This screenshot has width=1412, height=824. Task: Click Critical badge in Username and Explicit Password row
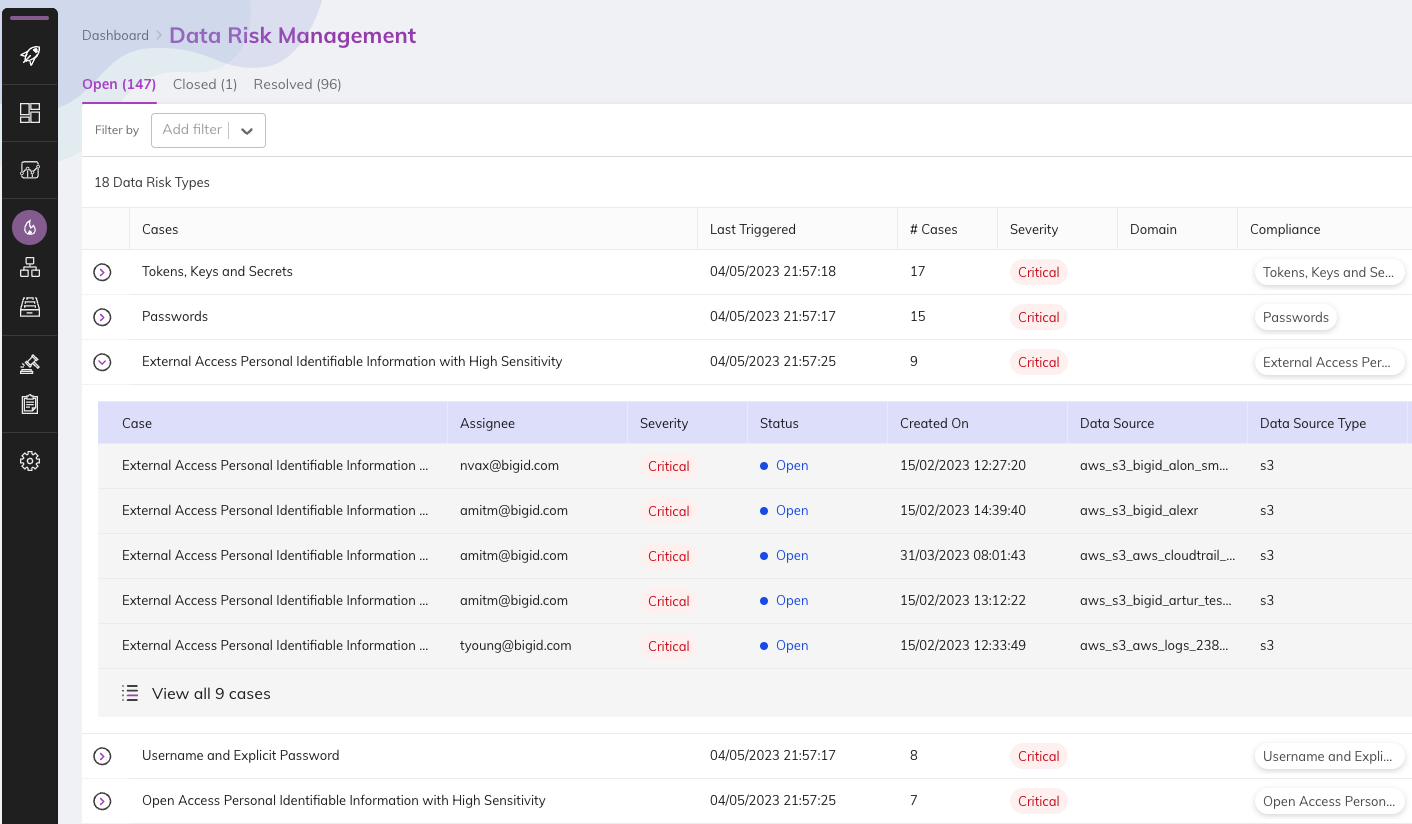tap(1038, 756)
